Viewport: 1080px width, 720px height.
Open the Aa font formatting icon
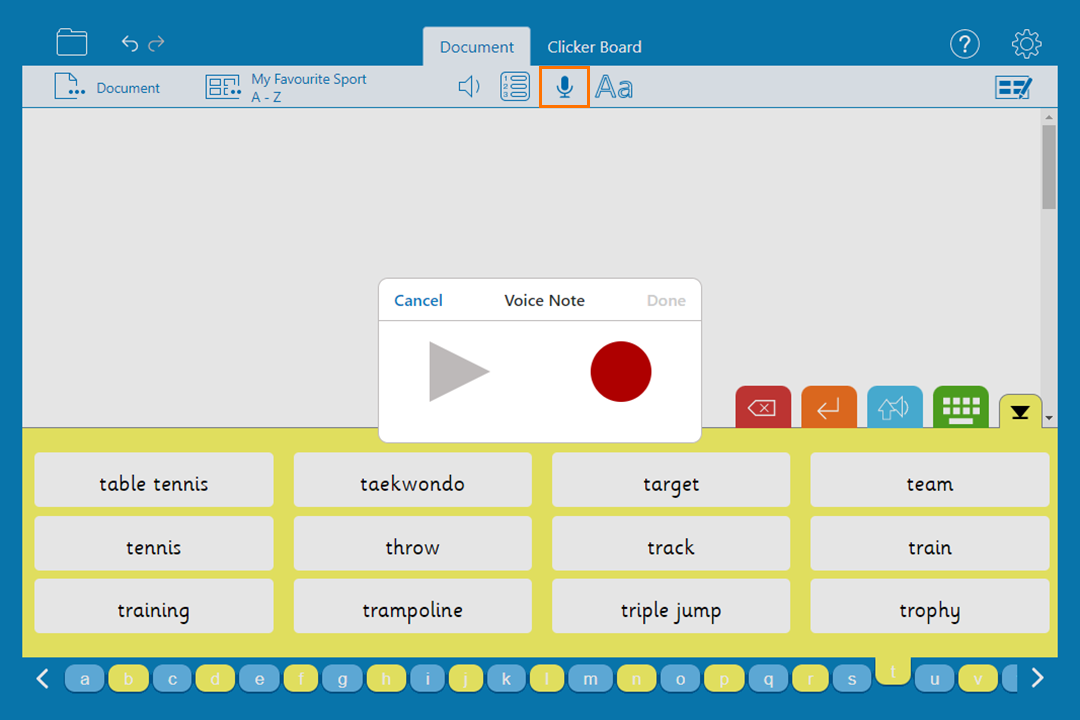click(x=614, y=88)
